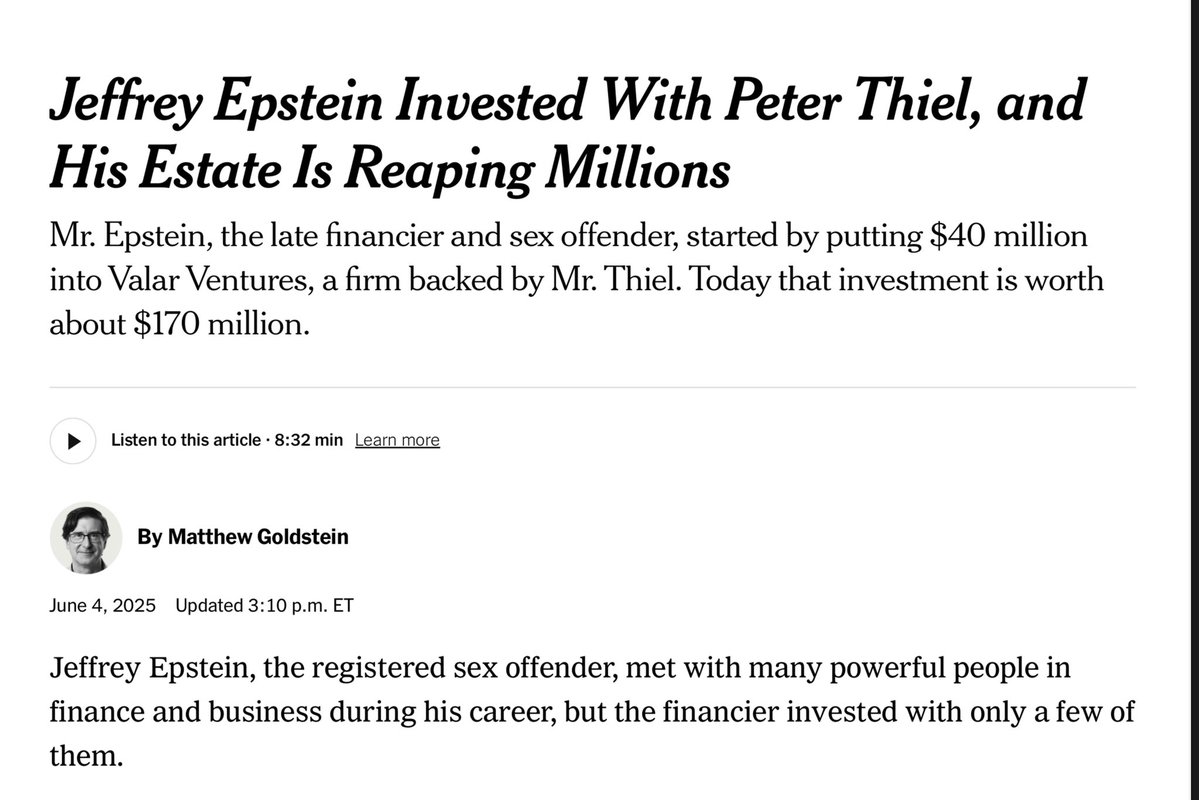Click the first paragraph of the article
This screenshot has height=800, width=1199.
pyautogui.click(x=592, y=711)
